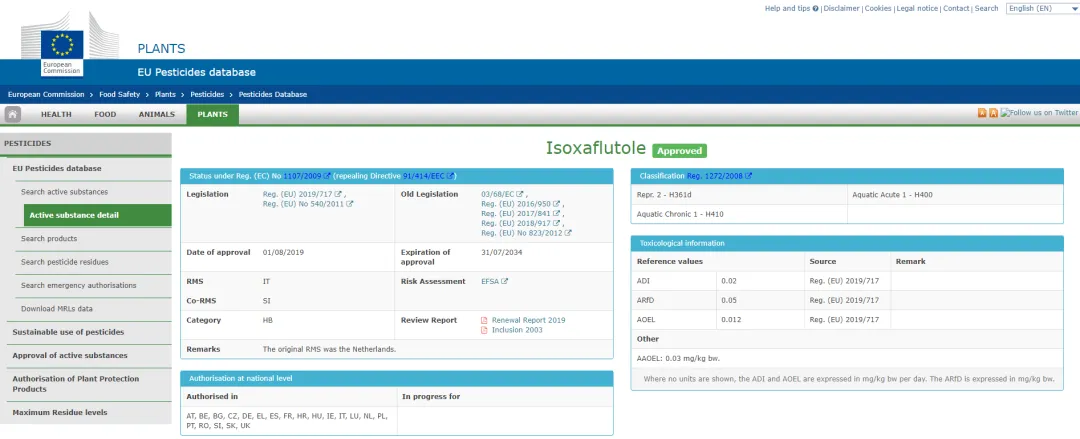Click the Aquatic Acute 1 - H400 cell

click(955, 195)
